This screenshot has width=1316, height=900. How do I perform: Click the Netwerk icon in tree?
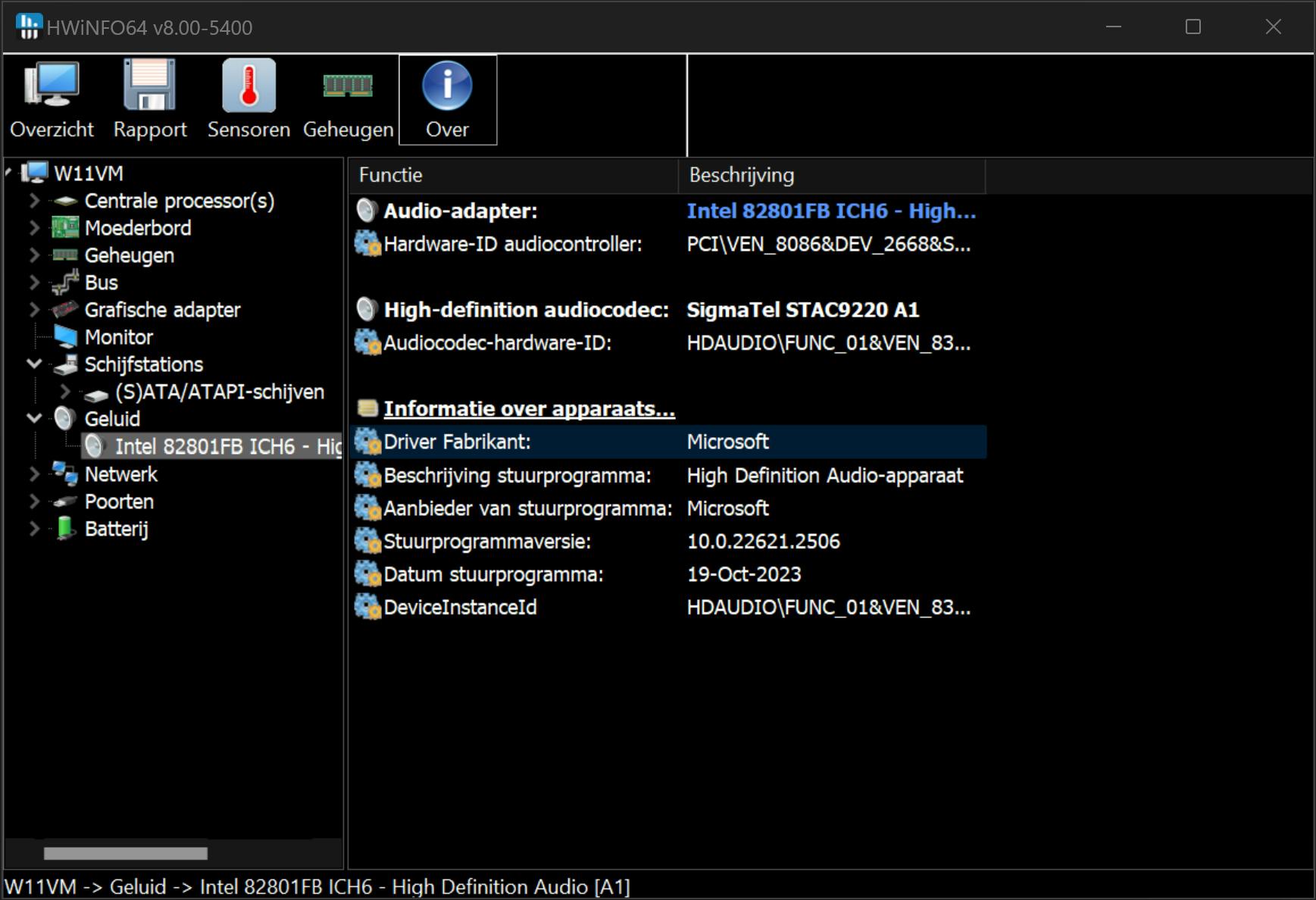(x=65, y=474)
